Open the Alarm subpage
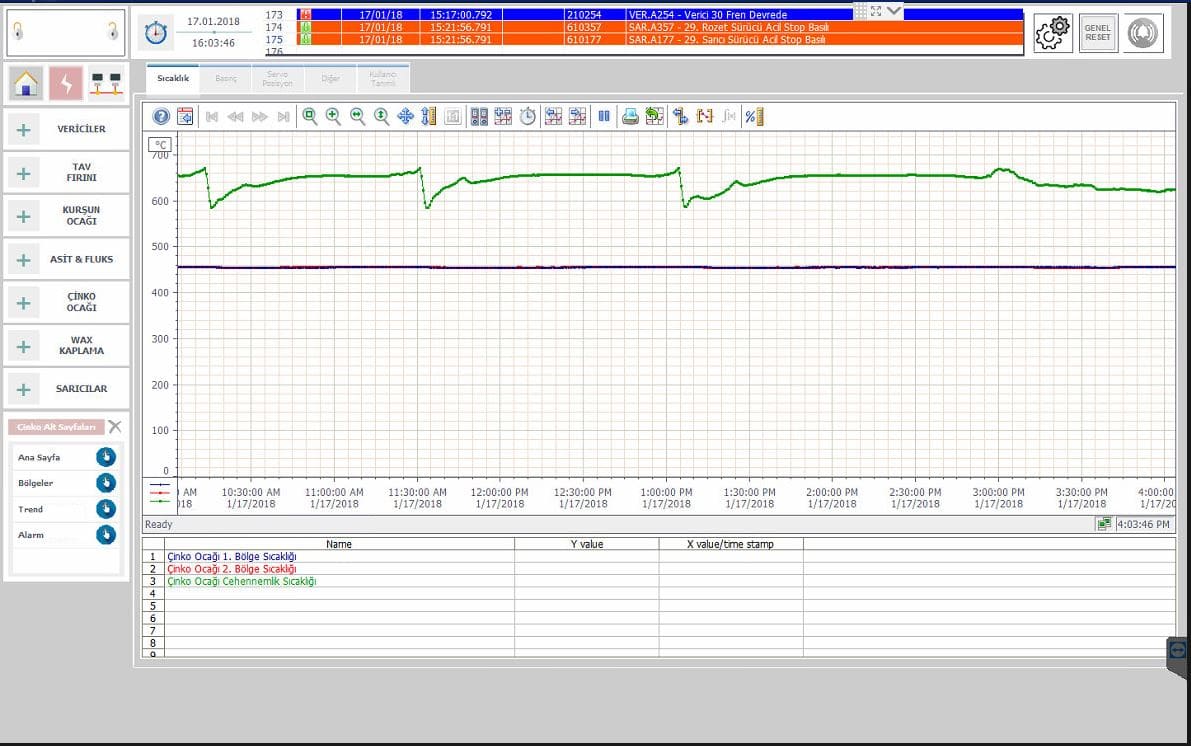 coord(106,535)
